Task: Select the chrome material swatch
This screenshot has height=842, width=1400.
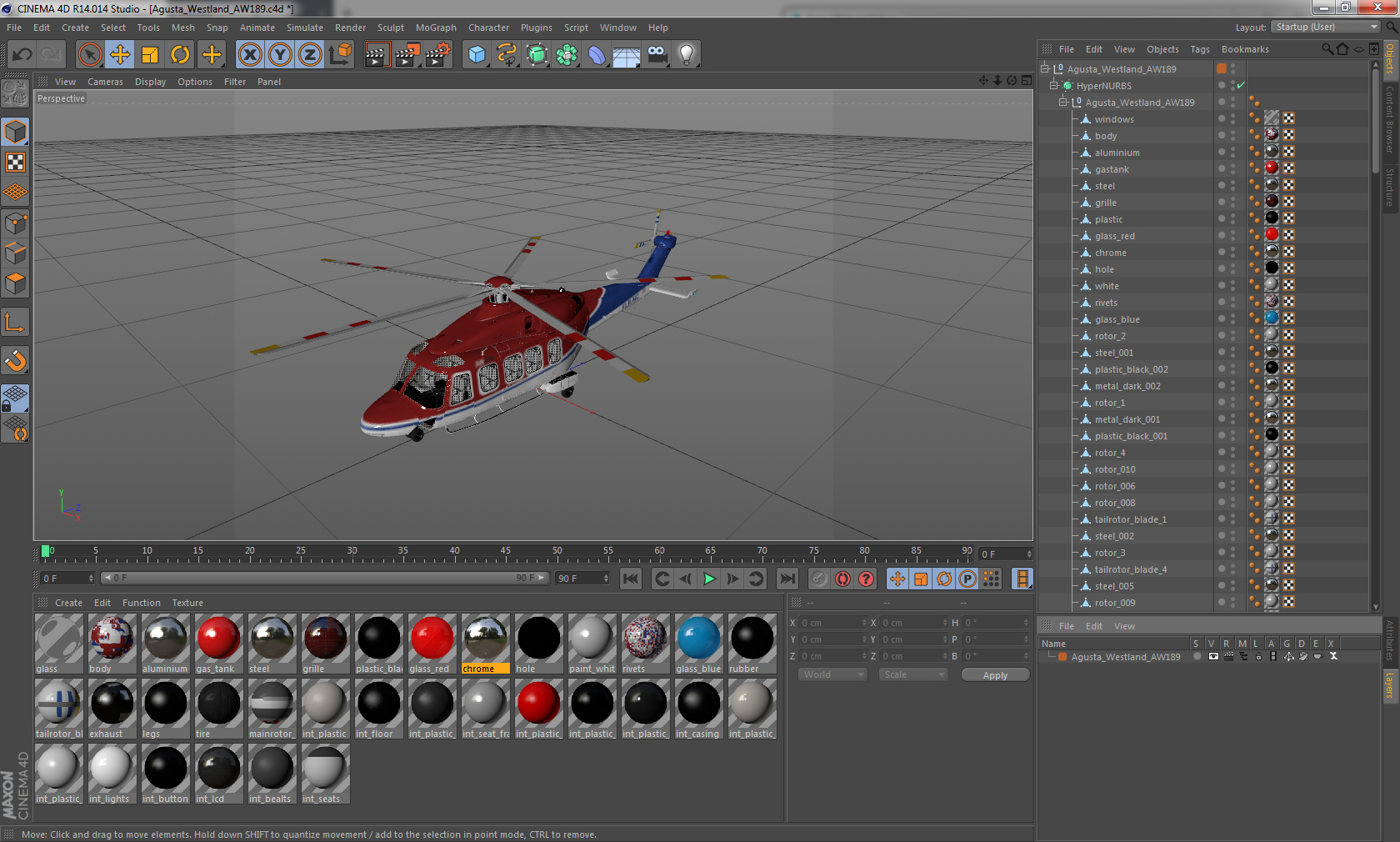Action: pos(485,644)
